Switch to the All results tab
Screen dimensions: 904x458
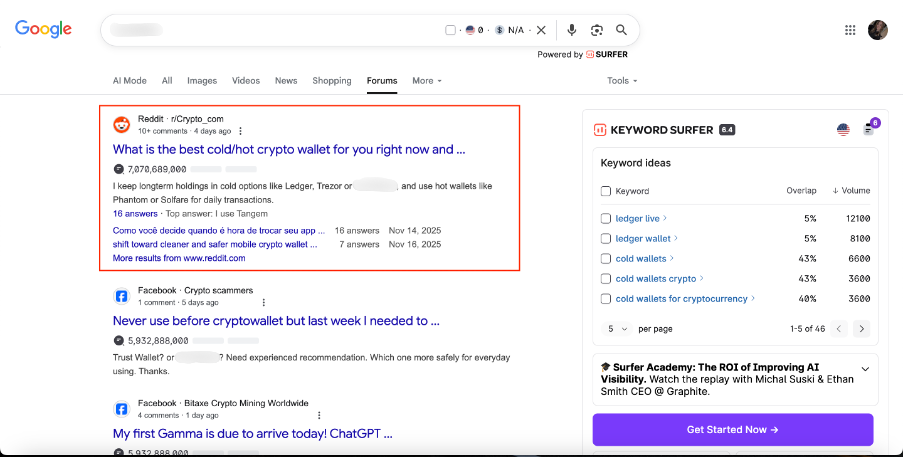point(167,81)
